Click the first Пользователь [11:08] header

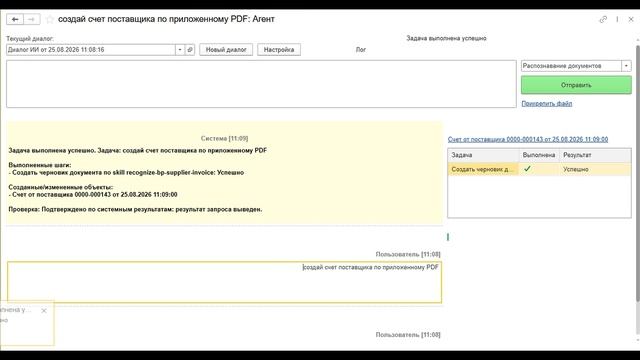tap(408, 254)
